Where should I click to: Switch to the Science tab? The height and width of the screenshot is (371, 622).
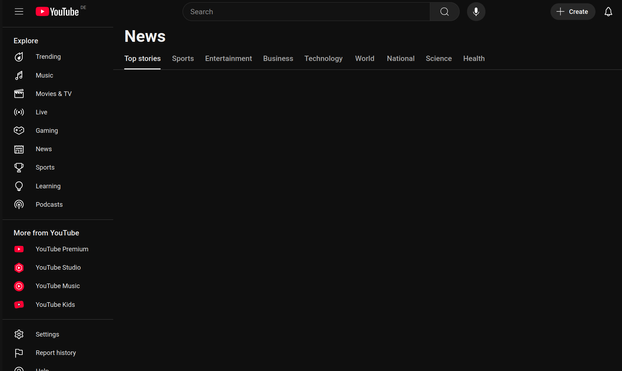(439, 59)
